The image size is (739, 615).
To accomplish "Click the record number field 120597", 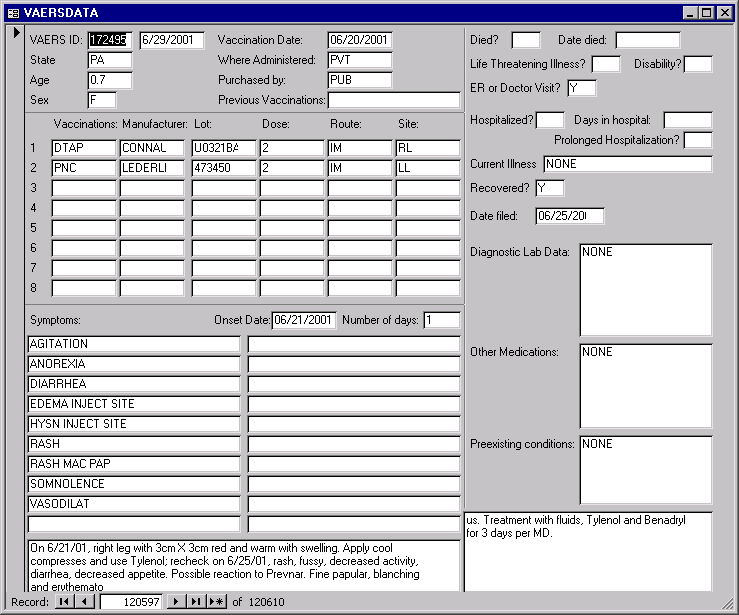I will [x=131, y=602].
